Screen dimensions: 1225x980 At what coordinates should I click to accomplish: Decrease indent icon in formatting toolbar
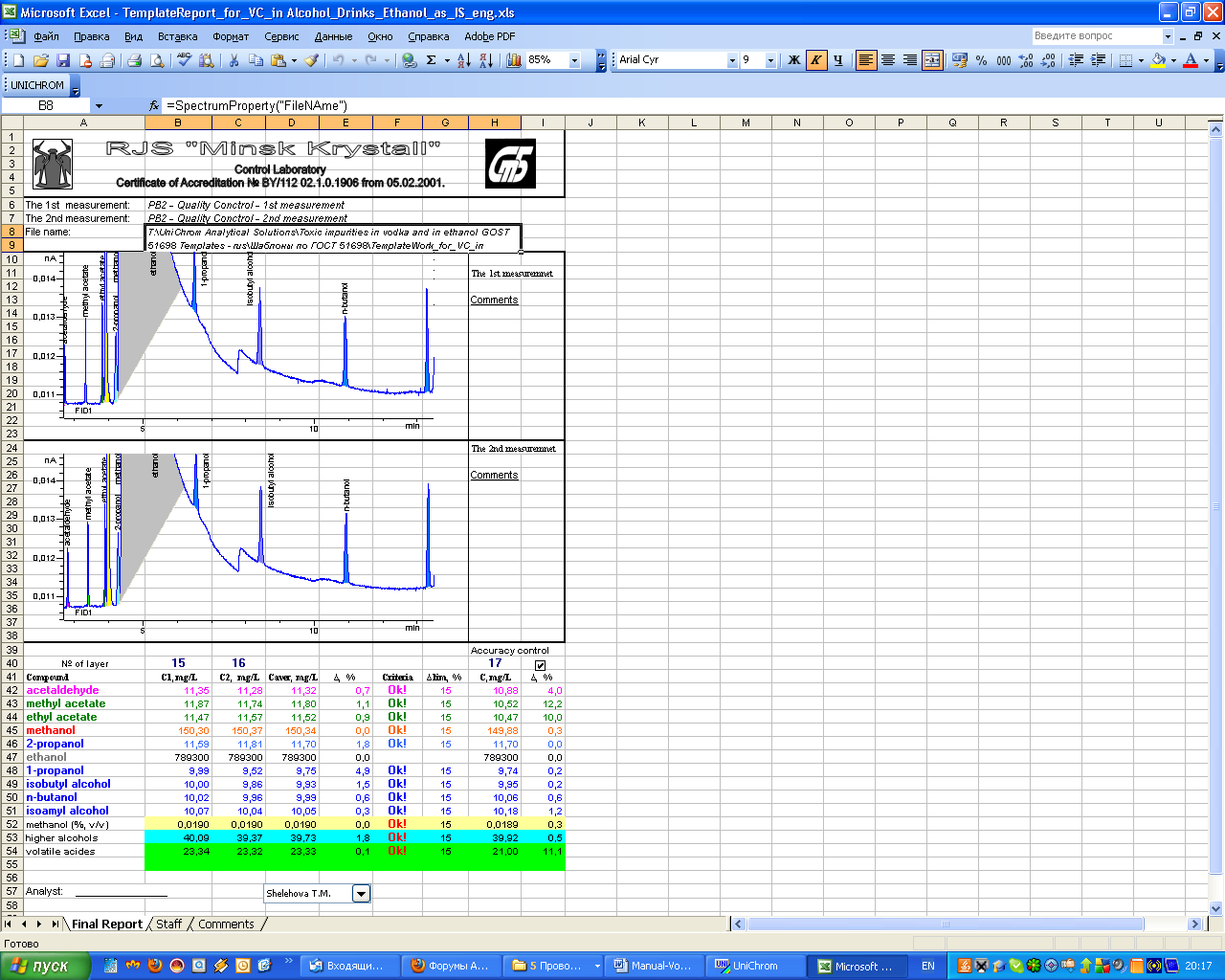click(x=1076, y=60)
